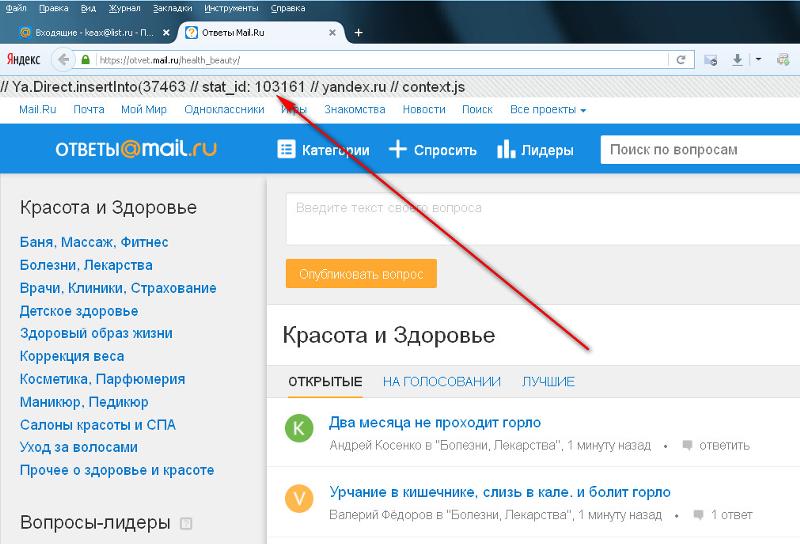Click help icon beside Вопросы-лидеры
800x544 pixels.
(186, 523)
